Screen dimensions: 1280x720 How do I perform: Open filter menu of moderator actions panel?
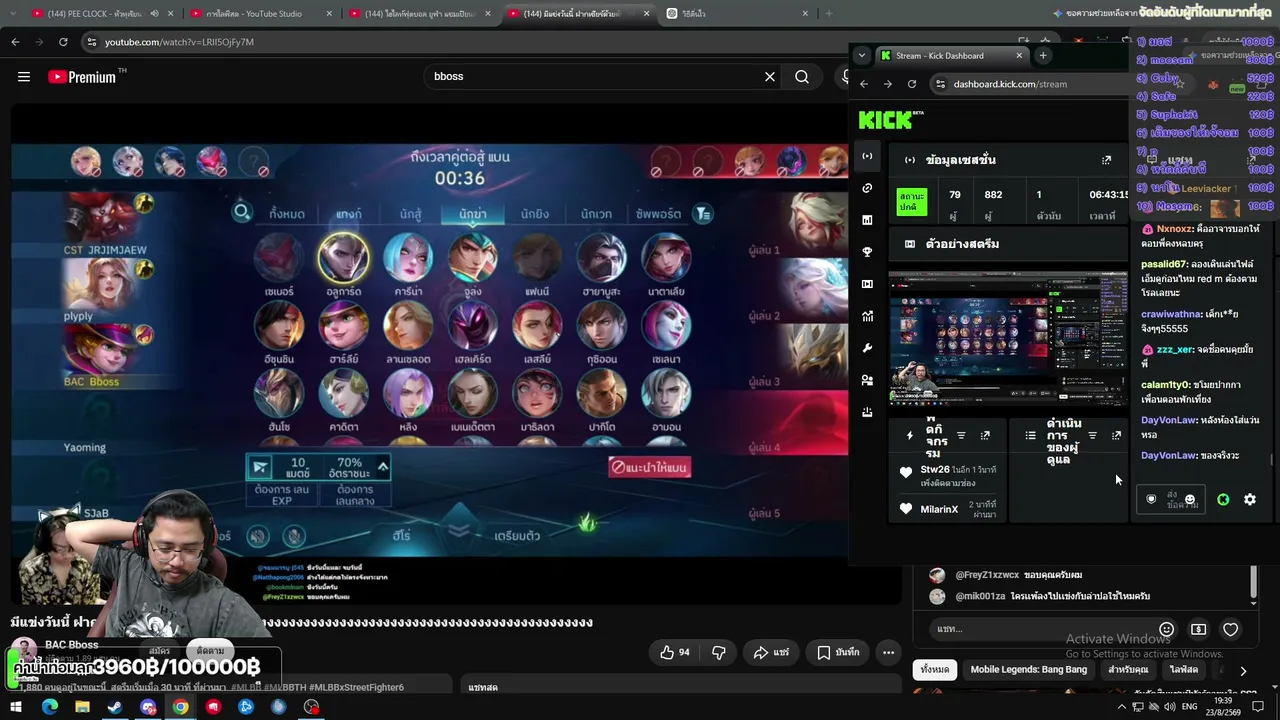pyautogui.click(x=1092, y=436)
